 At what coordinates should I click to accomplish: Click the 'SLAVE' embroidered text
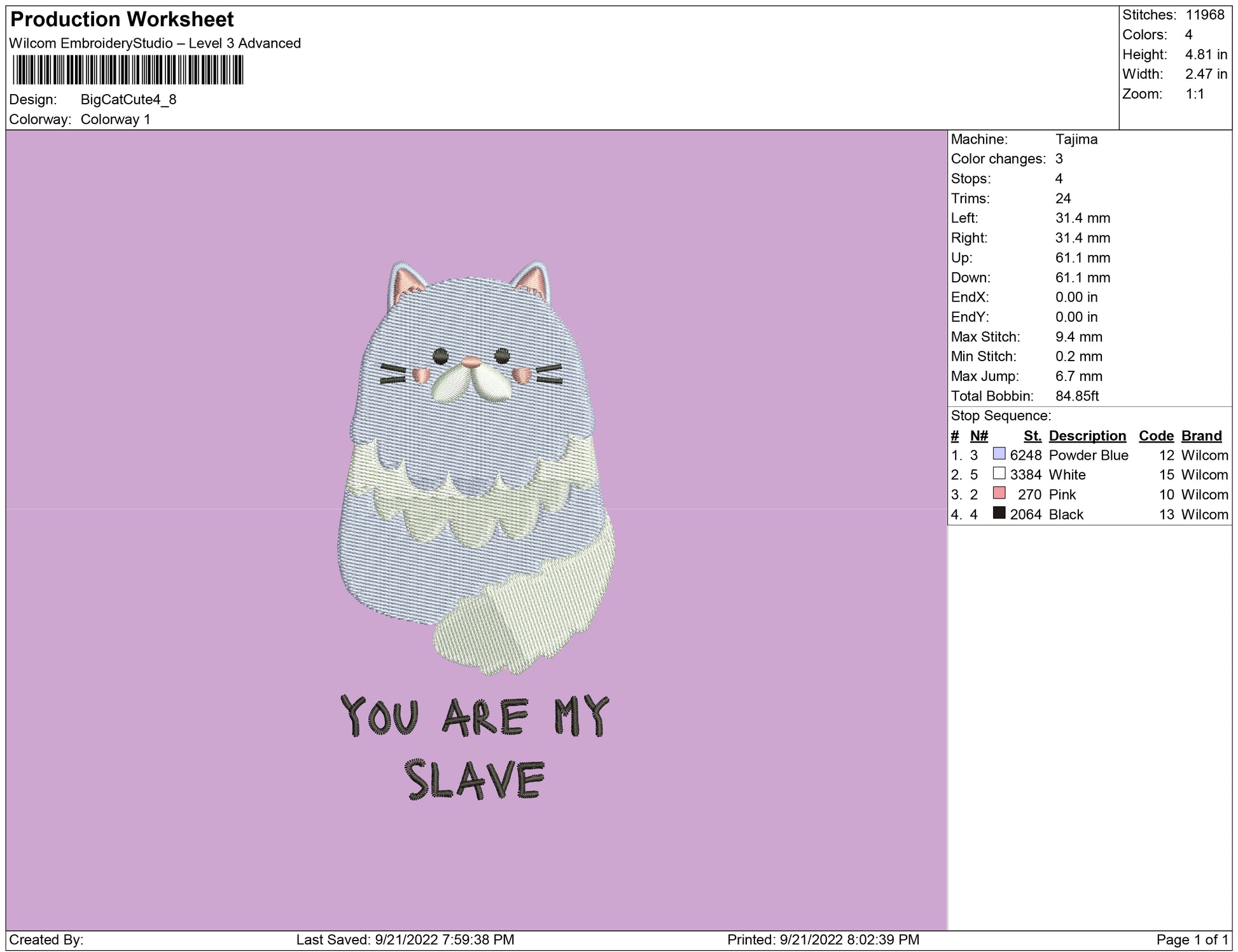point(475,779)
